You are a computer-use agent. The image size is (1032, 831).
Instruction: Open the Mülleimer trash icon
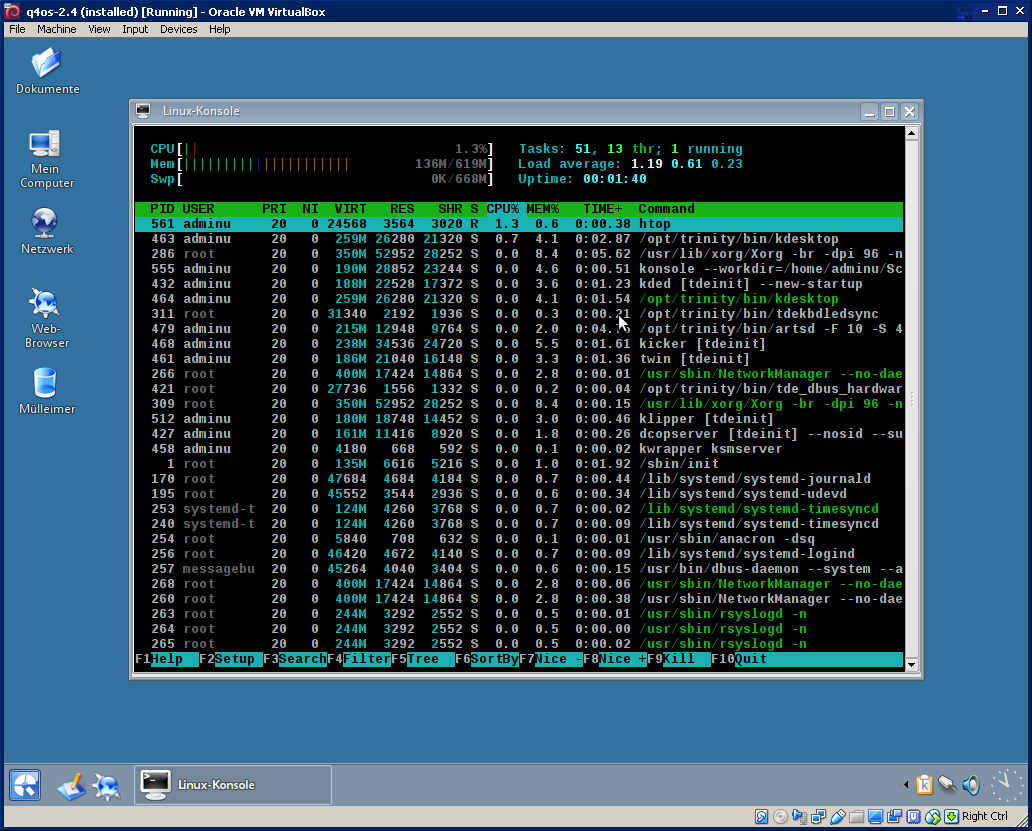tap(46, 384)
